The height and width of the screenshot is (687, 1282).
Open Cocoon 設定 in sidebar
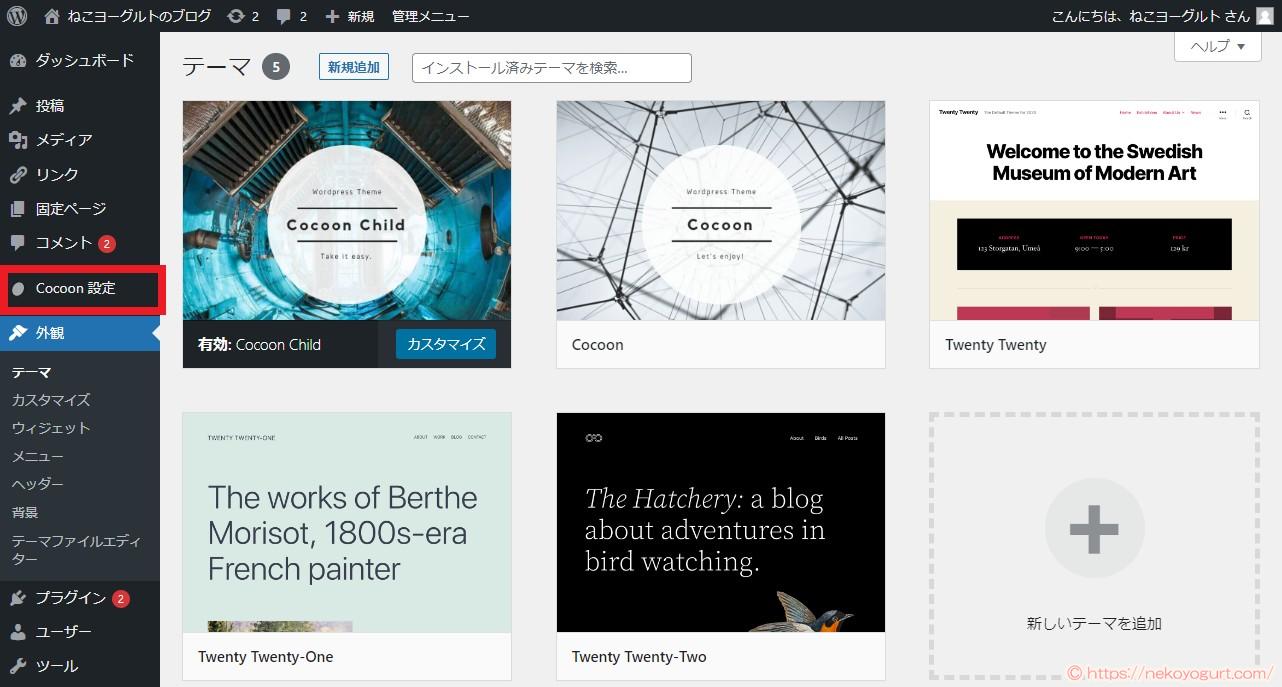click(x=76, y=289)
